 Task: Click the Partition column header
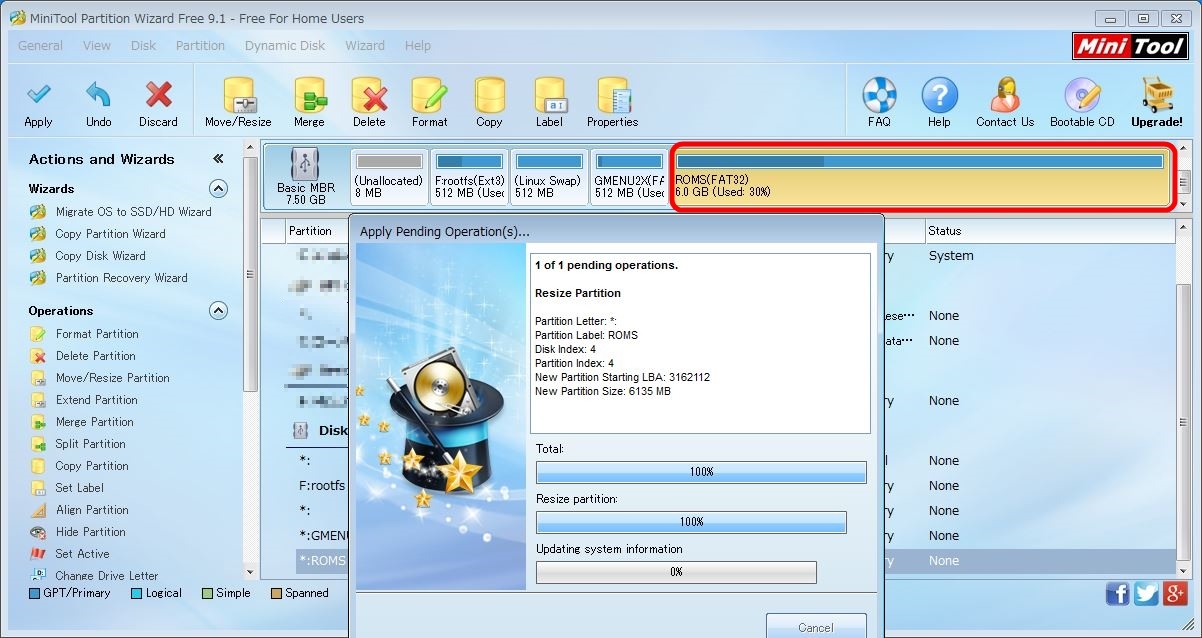click(310, 231)
